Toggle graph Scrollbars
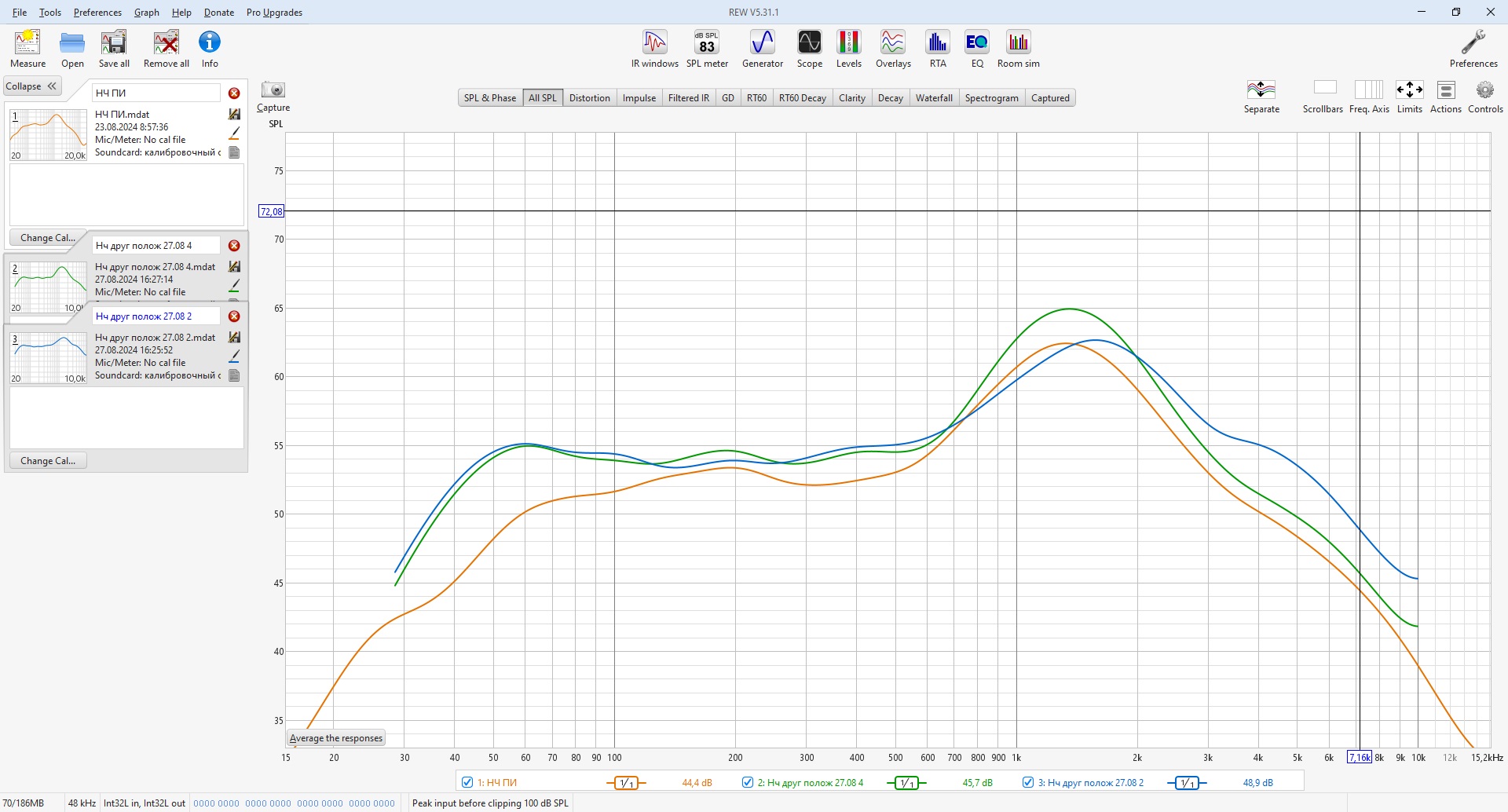 [x=1323, y=97]
